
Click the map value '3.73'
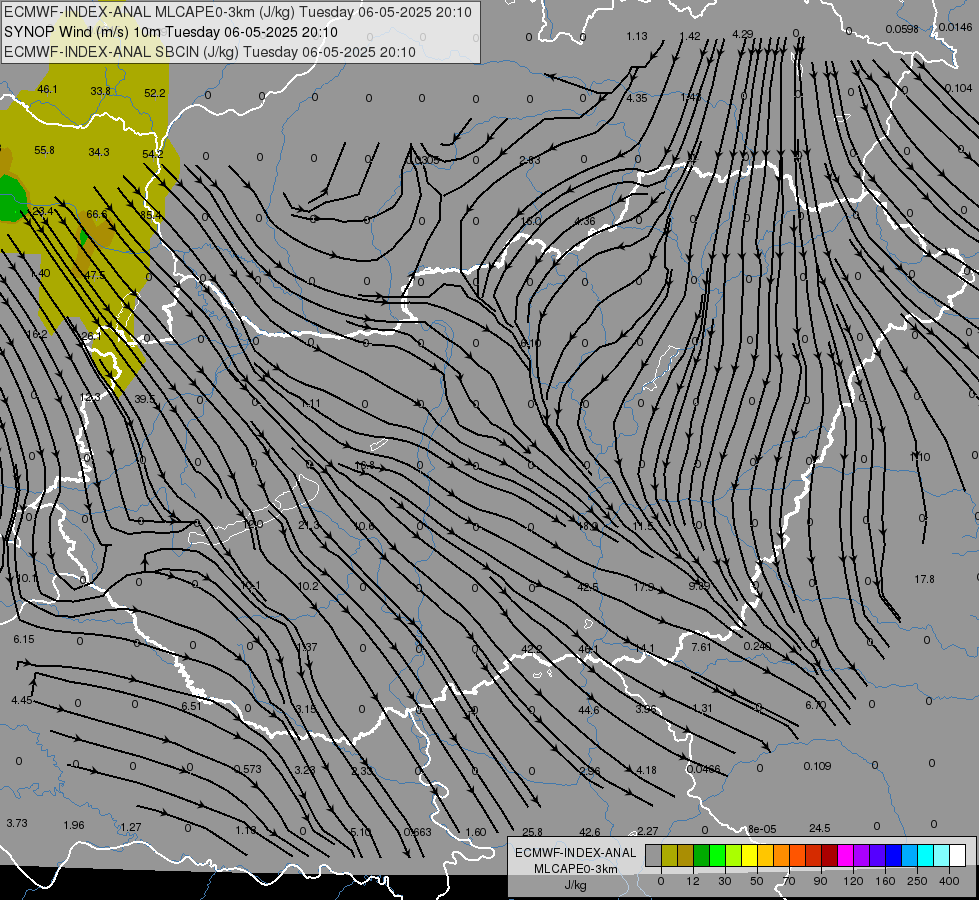[x=17, y=823]
